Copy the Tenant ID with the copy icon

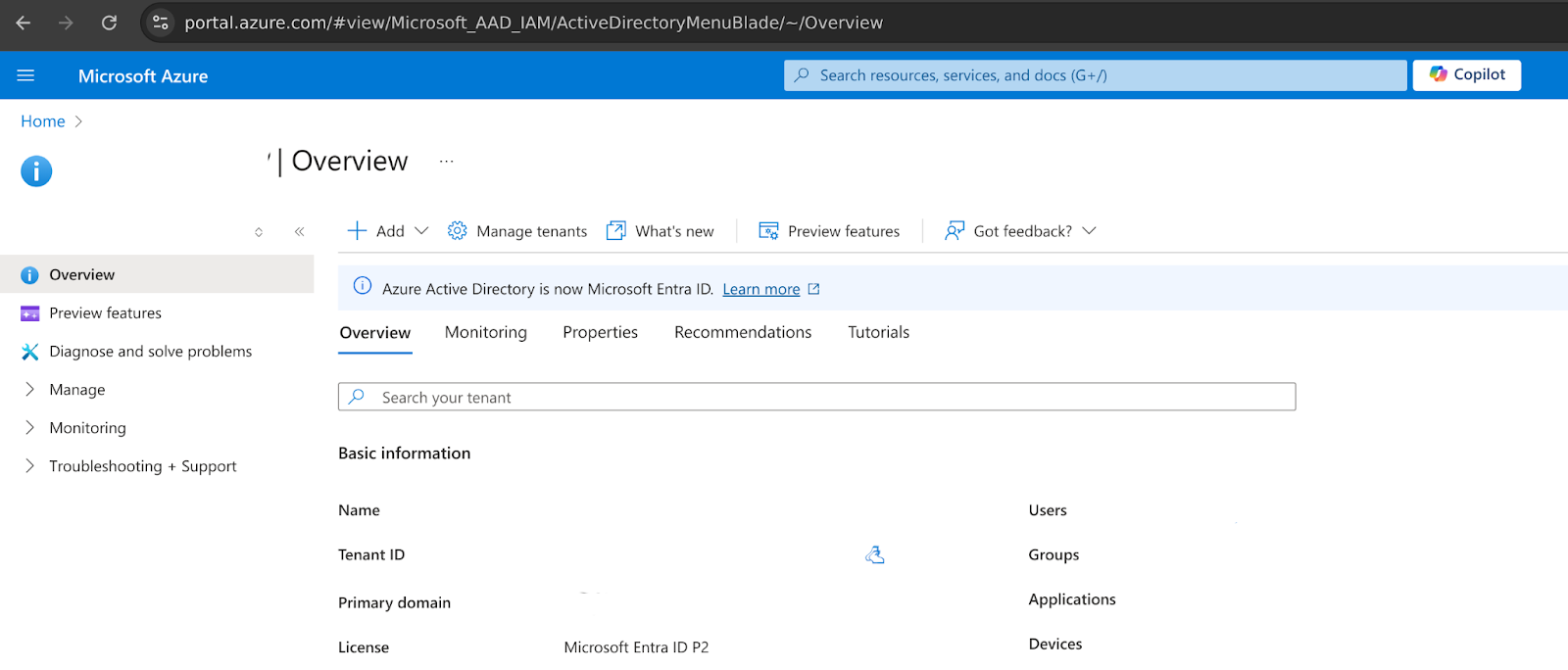point(875,554)
